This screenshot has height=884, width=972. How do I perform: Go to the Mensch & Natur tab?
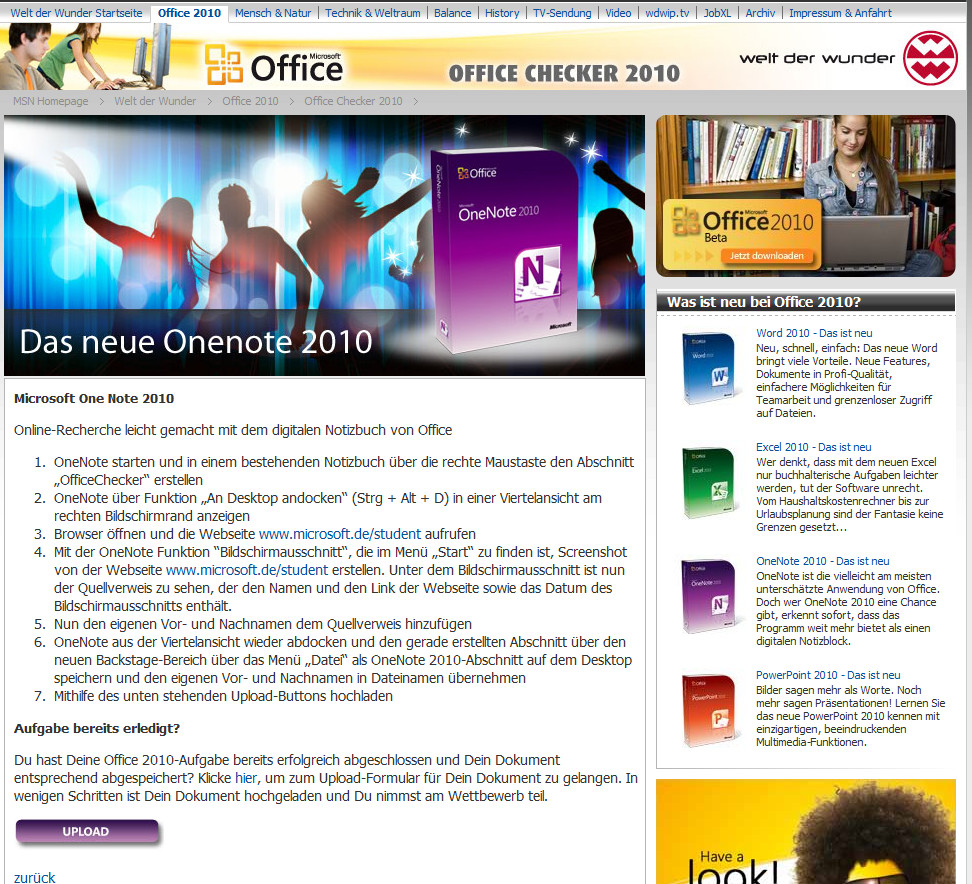coord(273,13)
